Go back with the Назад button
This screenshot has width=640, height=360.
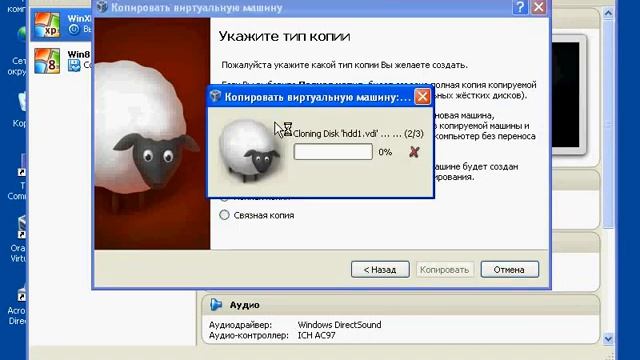(x=380, y=269)
